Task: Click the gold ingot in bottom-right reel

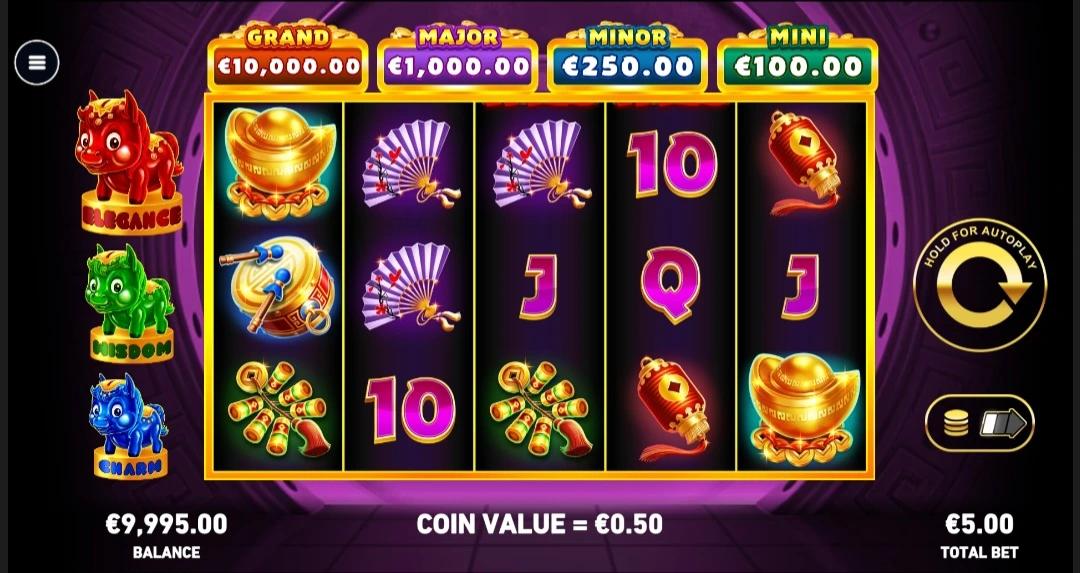Action: [803, 408]
